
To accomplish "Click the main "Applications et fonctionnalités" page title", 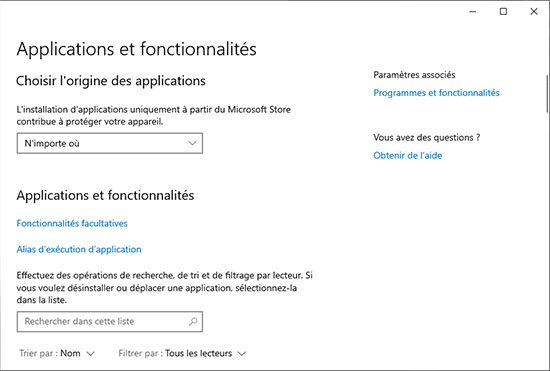I will pyautogui.click(x=136, y=49).
